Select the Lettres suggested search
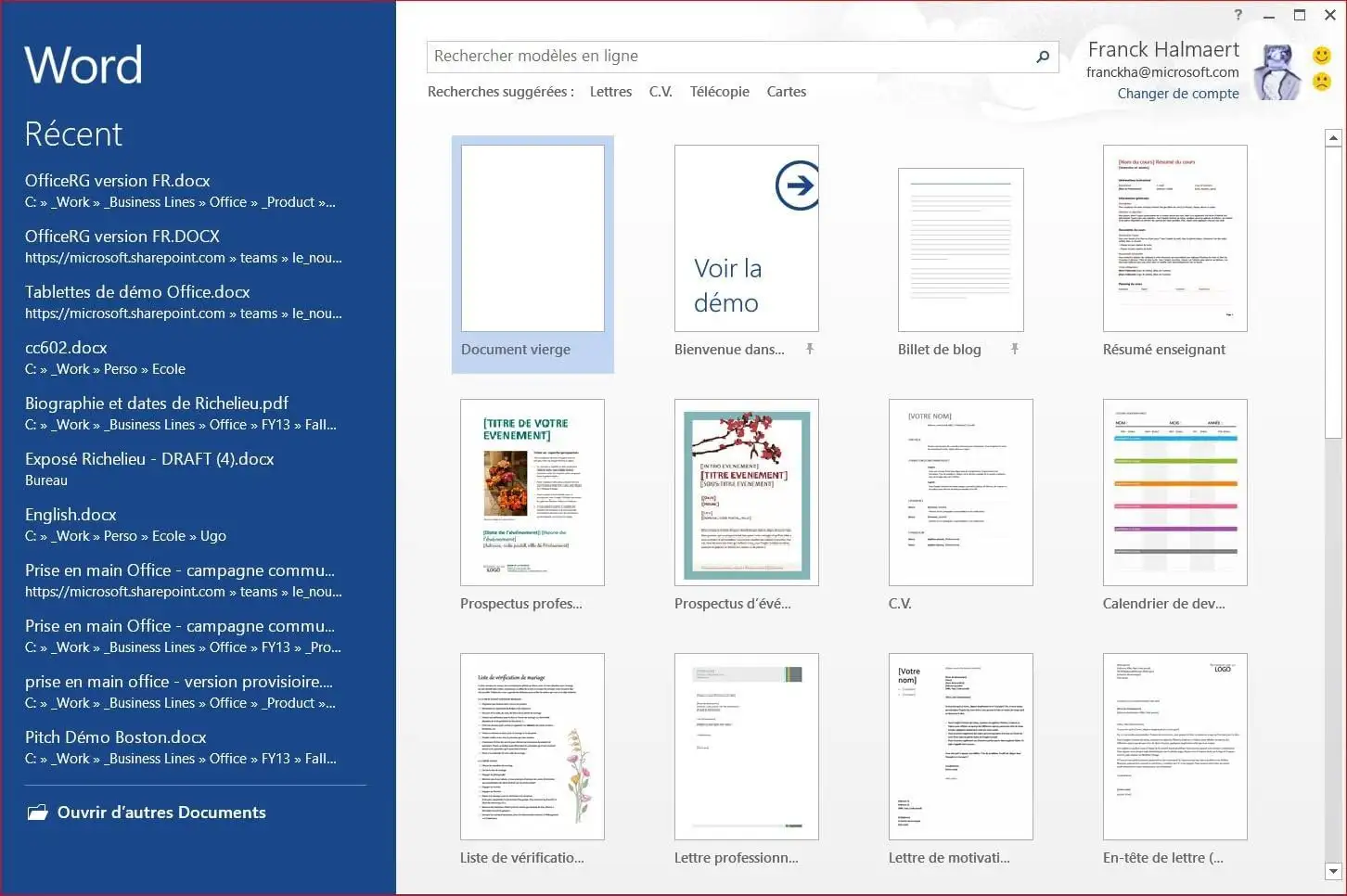1347x896 pixels. tap(610, 92)
